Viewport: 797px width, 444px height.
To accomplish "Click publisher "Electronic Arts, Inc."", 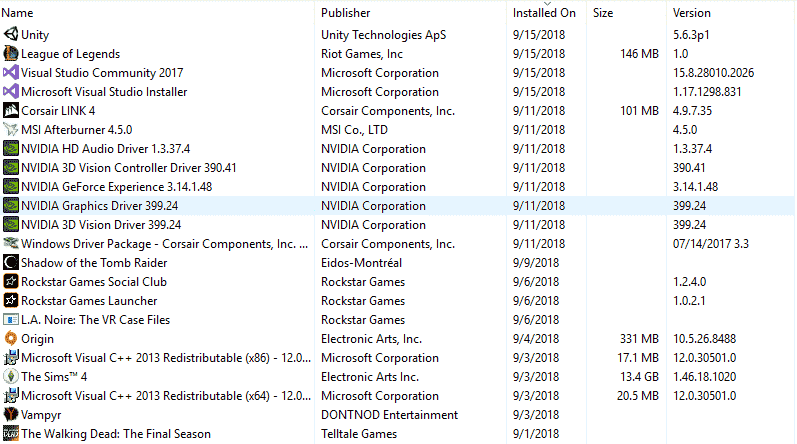I will (x=372, y=339).
